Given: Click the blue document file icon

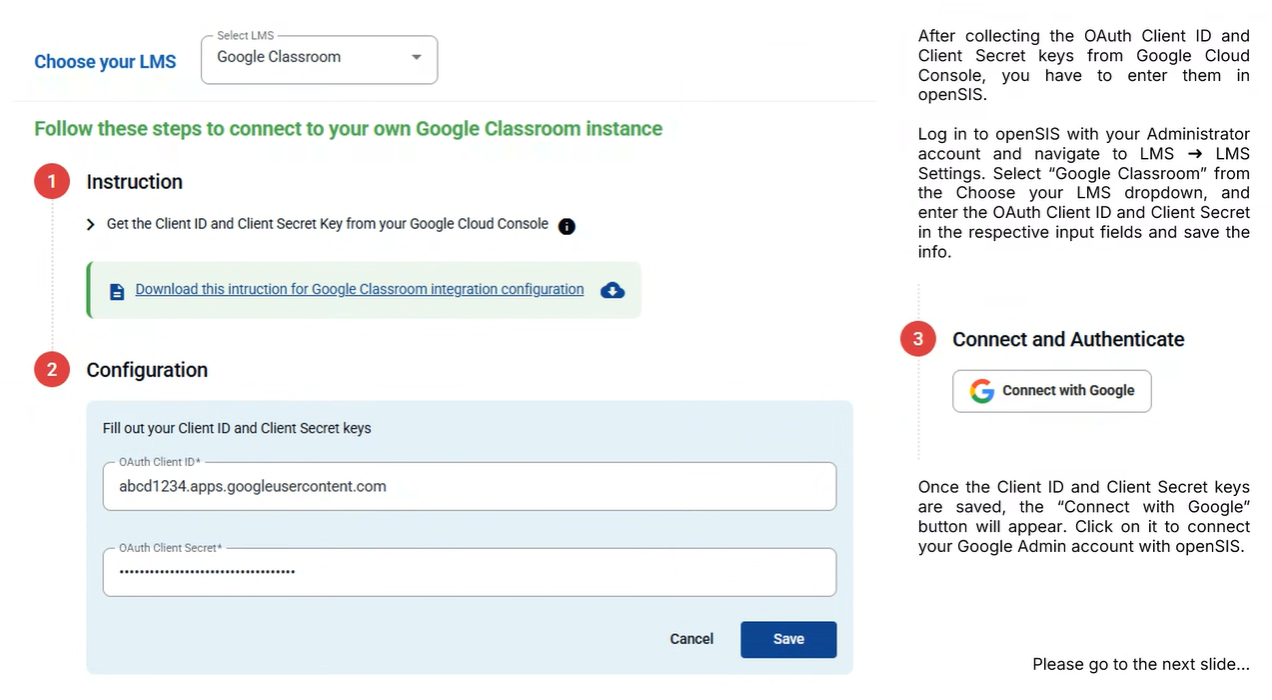Looking at the screenshot, I should (117, 291).
